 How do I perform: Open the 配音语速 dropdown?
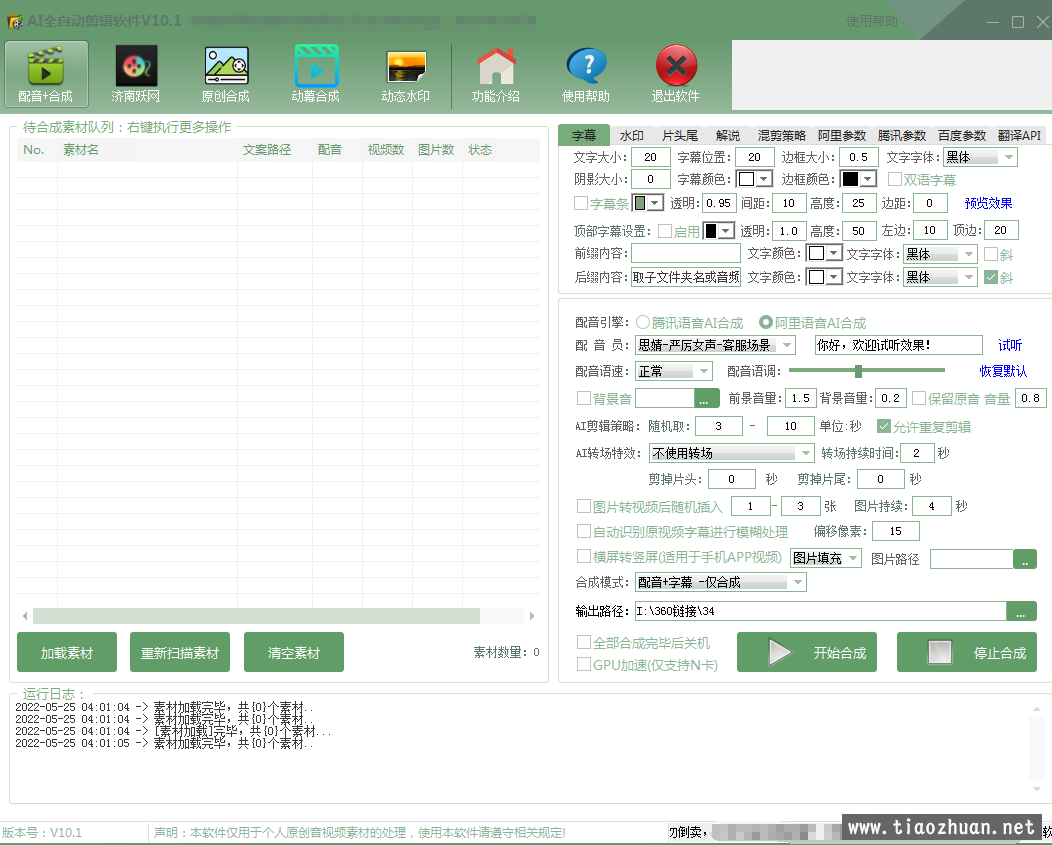[674, 371]
